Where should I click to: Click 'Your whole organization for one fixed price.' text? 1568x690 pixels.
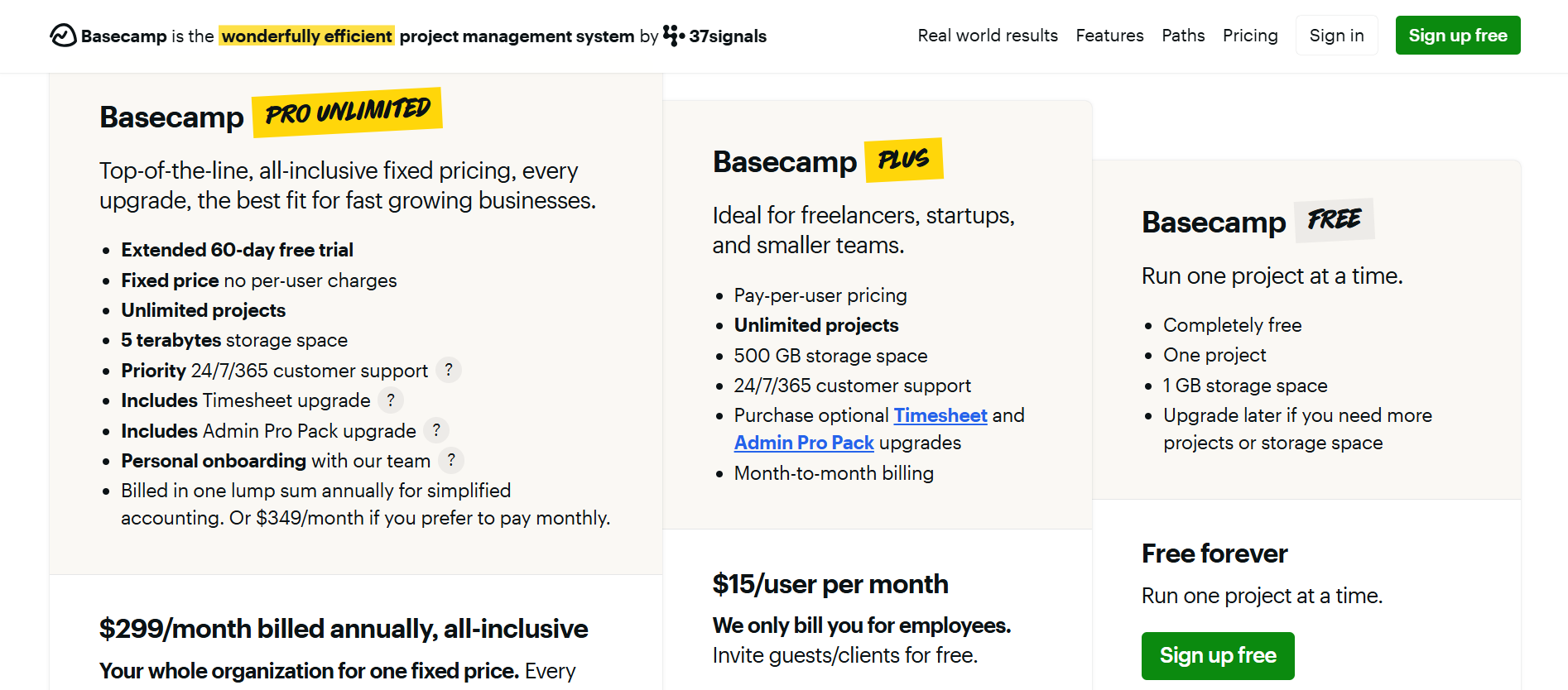(310, 671)
